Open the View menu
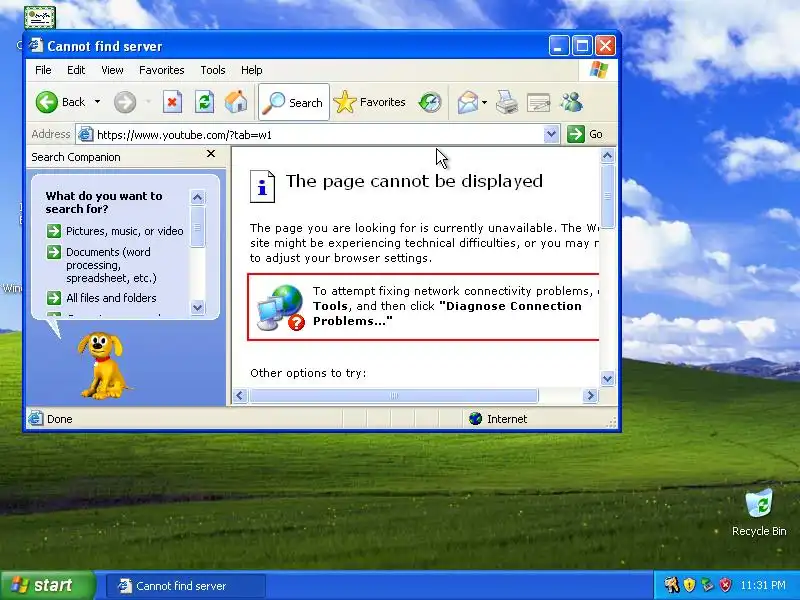The image size is (800, 600). 112,70
